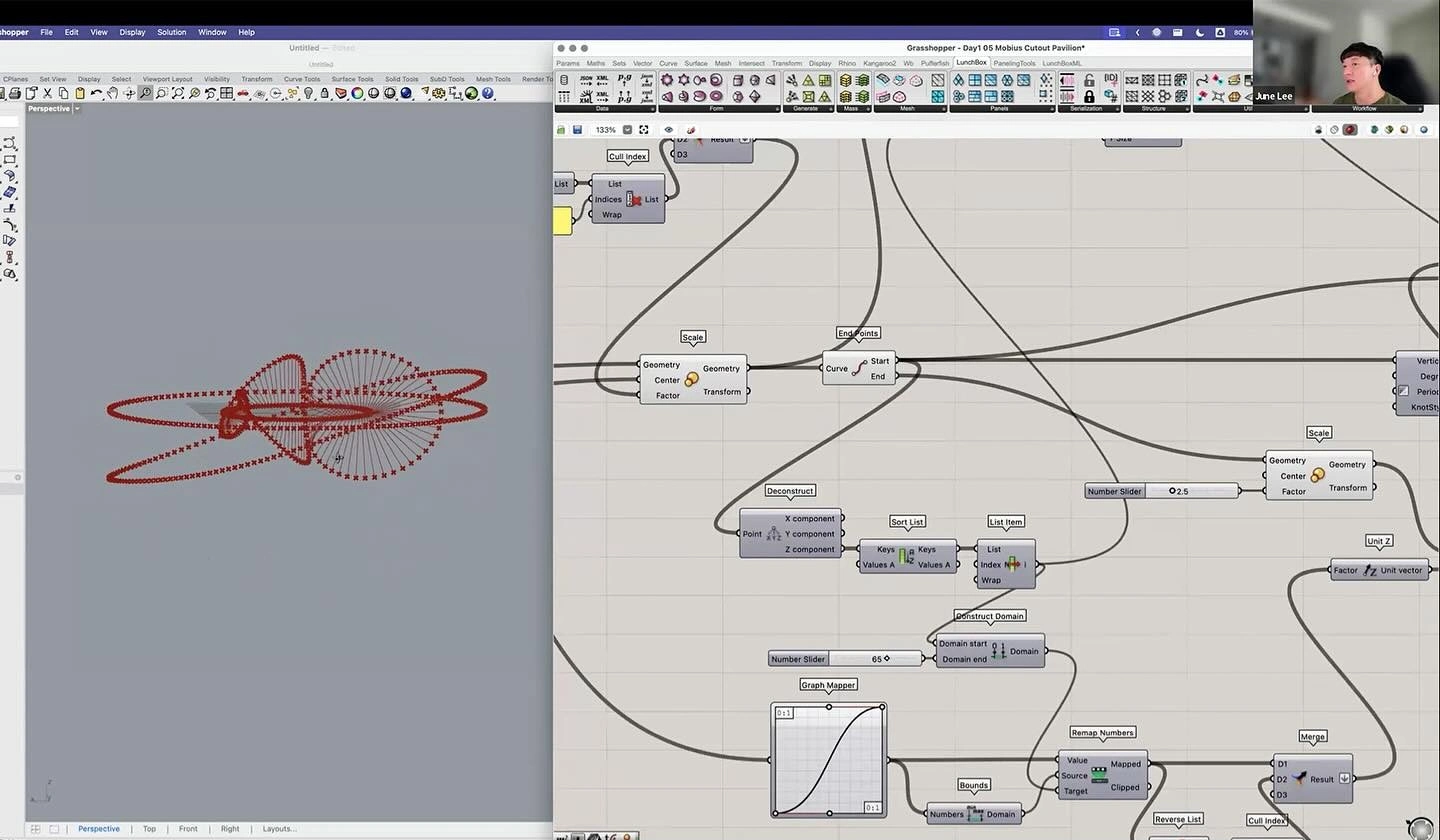Click the Unit Z component label
The image size is (1440, 840).
(x=1379, y=541)
